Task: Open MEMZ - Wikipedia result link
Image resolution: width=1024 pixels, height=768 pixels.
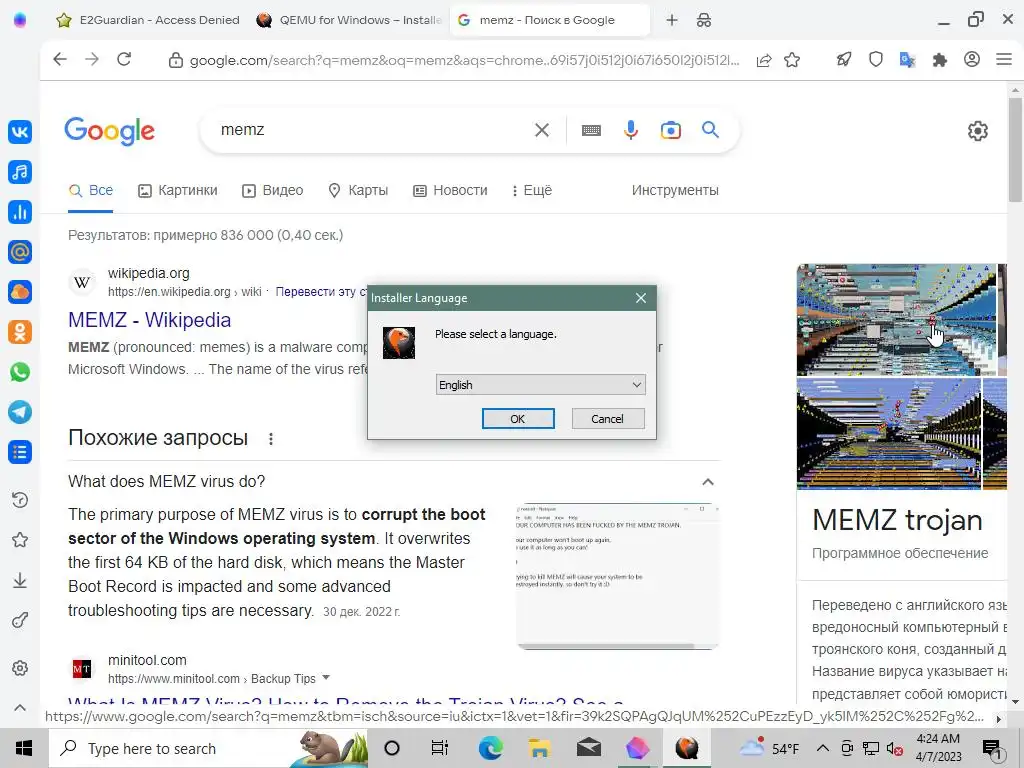Action: (x=150, y=320)
